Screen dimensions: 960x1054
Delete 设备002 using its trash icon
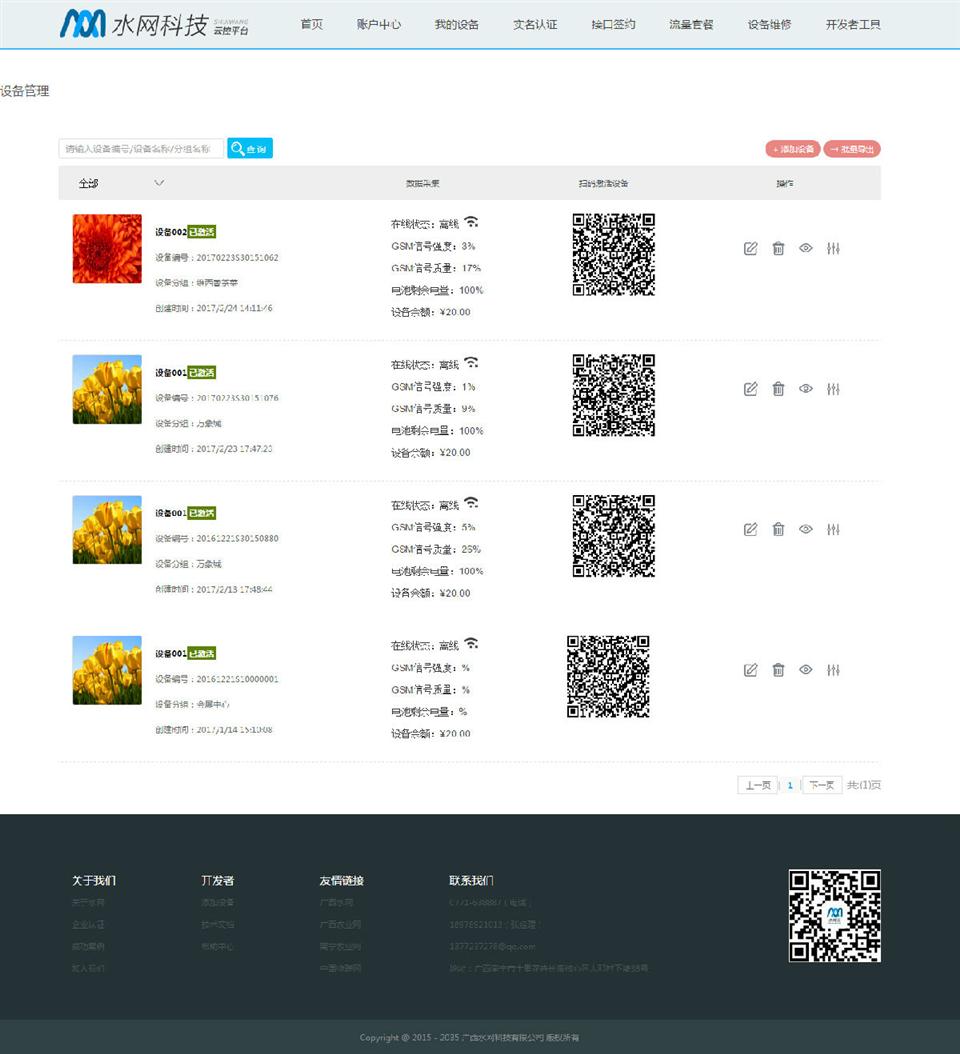click(x=778, y=249)
